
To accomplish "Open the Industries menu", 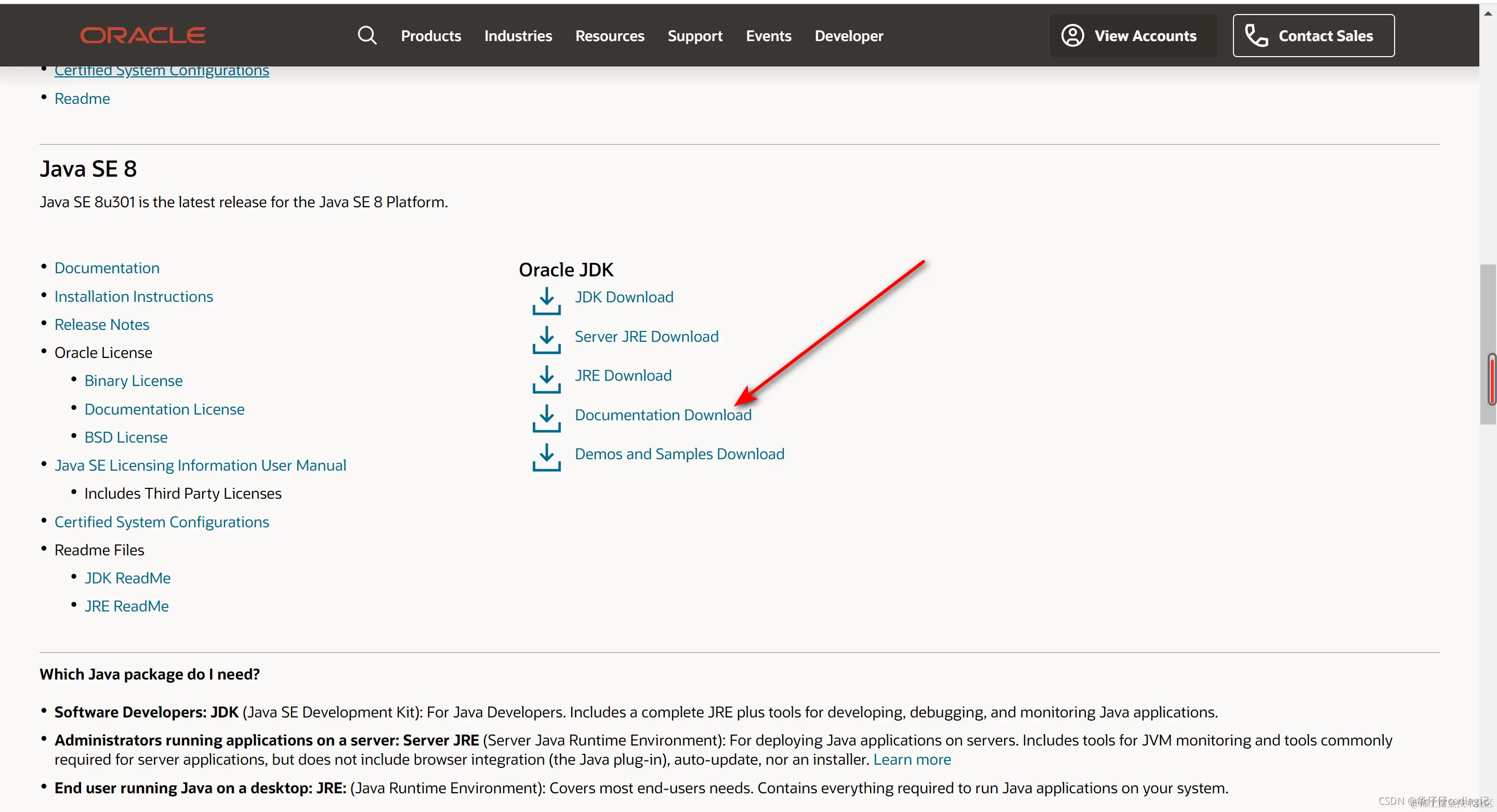I will (x=518, y=36).
